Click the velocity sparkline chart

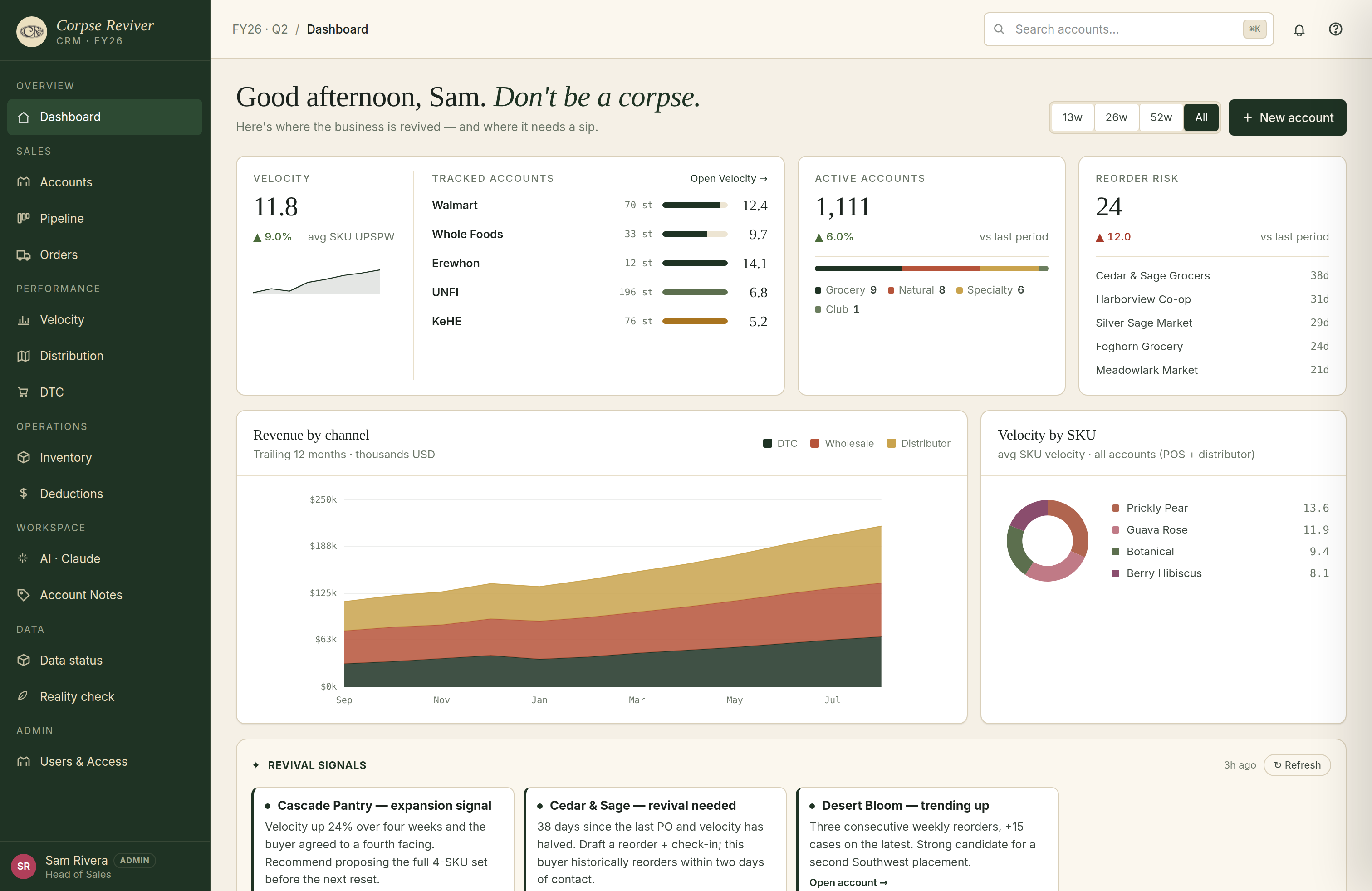tap(317, 281)
